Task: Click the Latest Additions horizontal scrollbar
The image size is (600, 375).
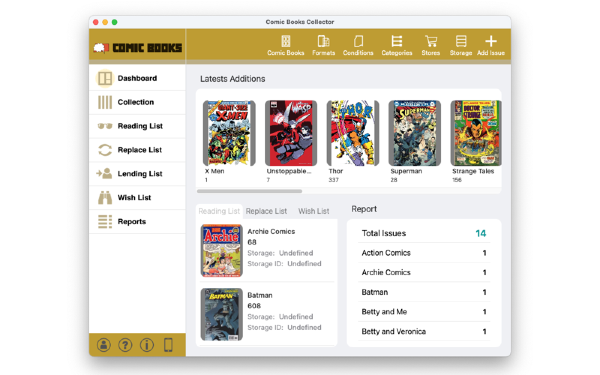Action: (249, 191)
